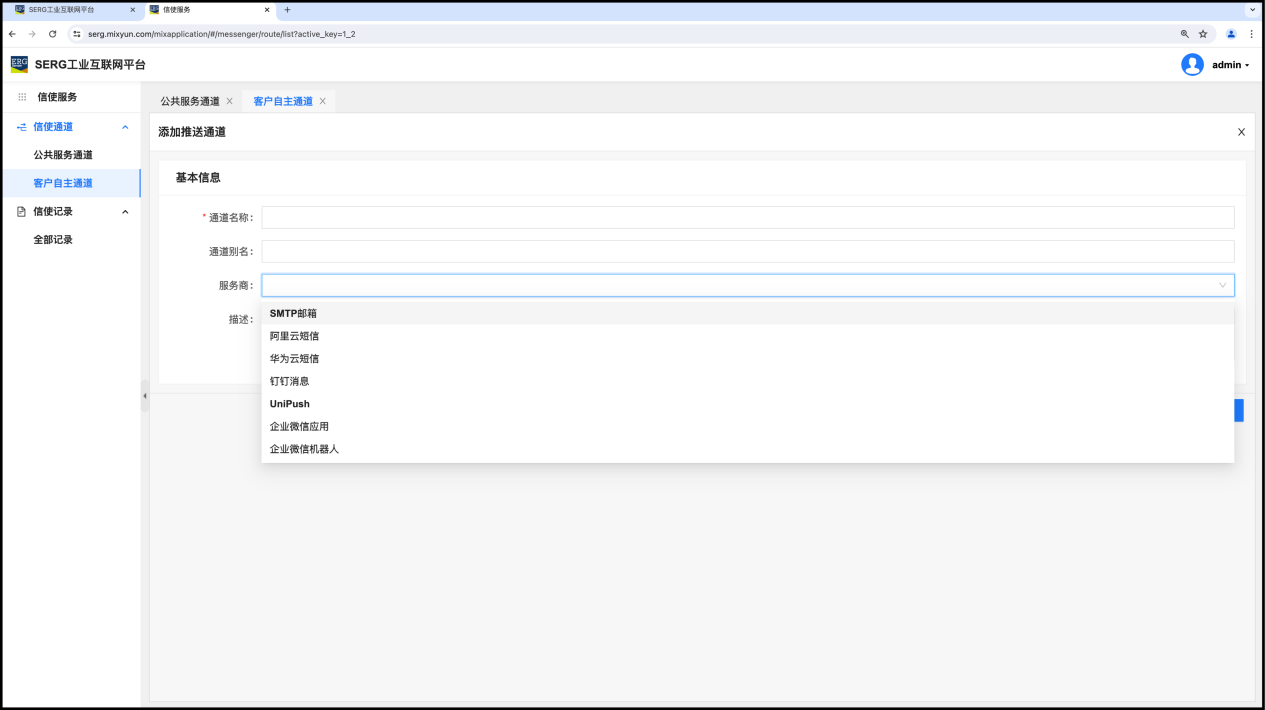Pick 企业微信机器人 option

pyautogui.click(x=304, y=449)
